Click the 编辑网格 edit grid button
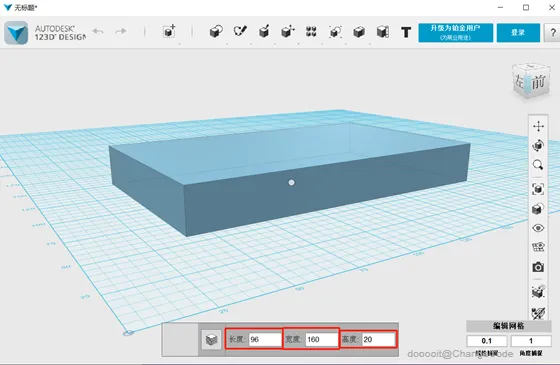 click(x=509, y=326)
